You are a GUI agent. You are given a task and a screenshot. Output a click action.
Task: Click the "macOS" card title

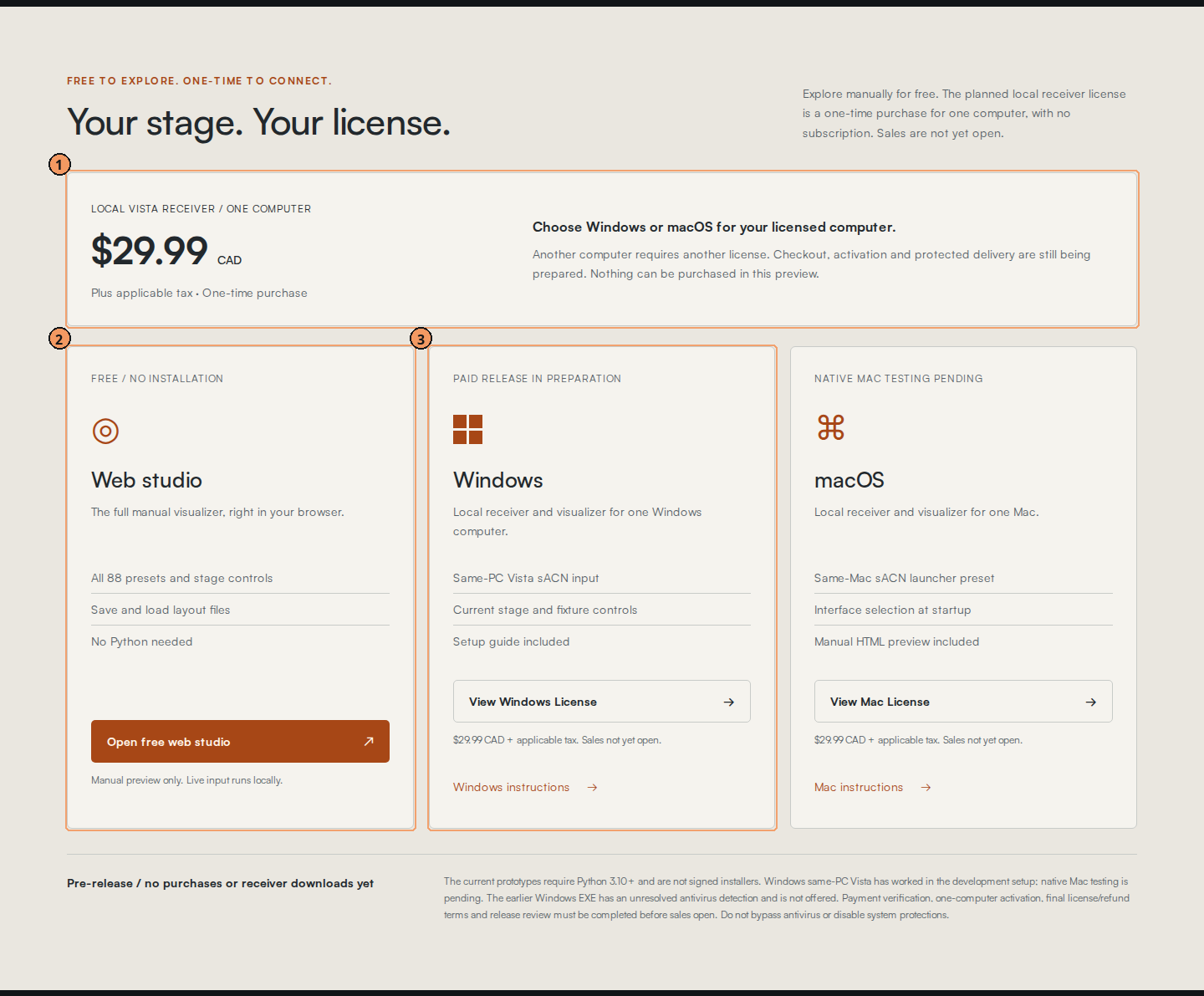(x=849, y=480)
